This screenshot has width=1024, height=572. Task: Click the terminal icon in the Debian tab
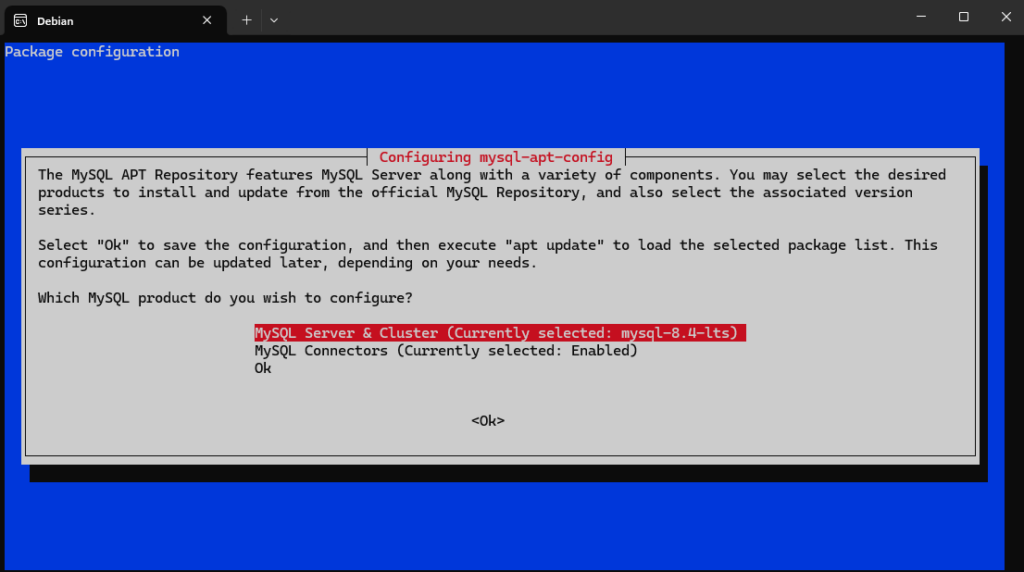(x=20, y=19)
